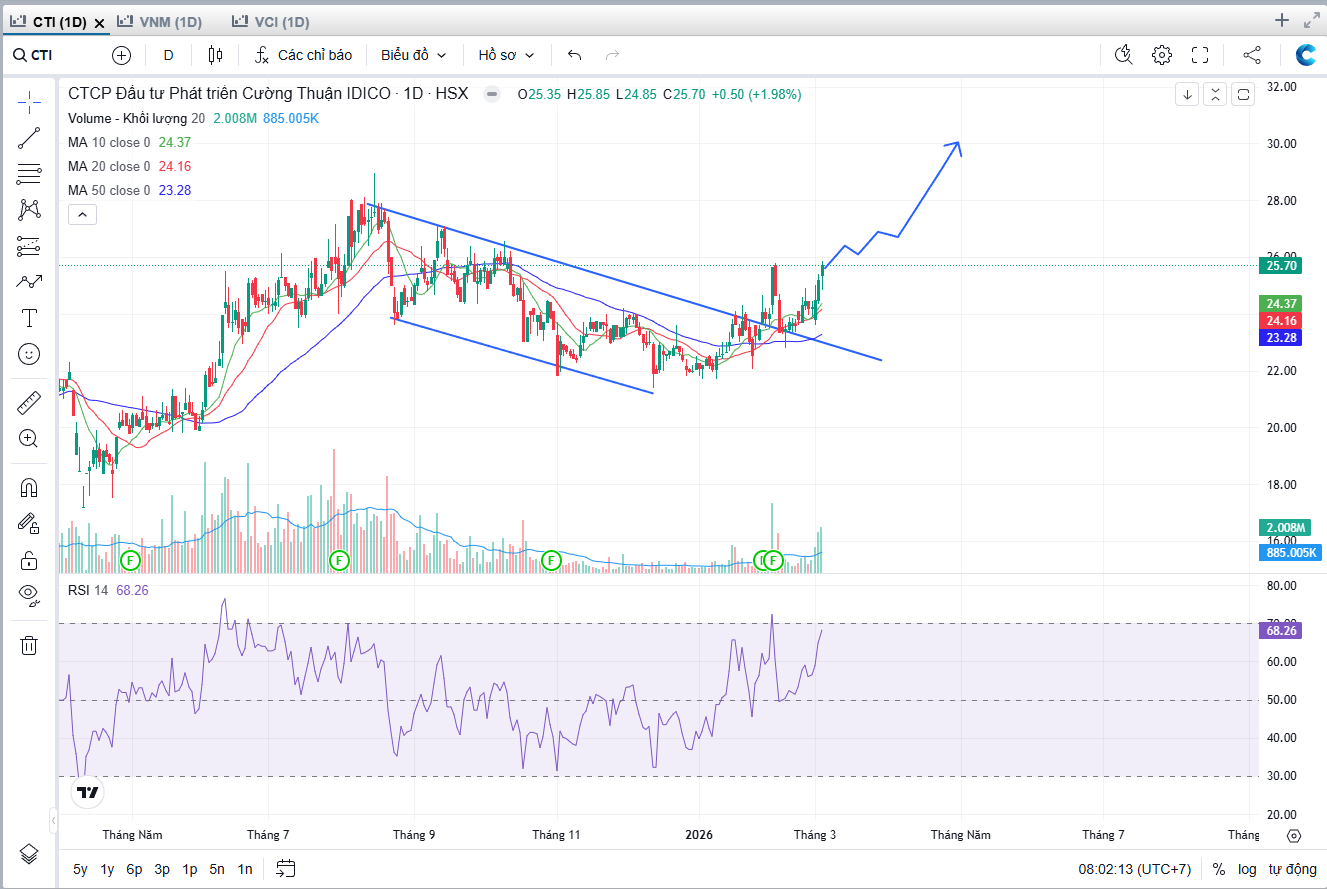Screen dimensions: 1327x889
Task: Expand the Biểu đồ dropdown
Action: click(x=413, y=55)
